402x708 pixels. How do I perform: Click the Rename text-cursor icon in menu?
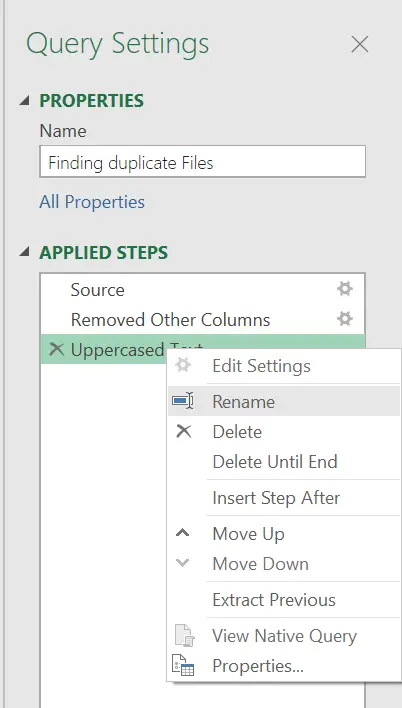coord(183,401)
